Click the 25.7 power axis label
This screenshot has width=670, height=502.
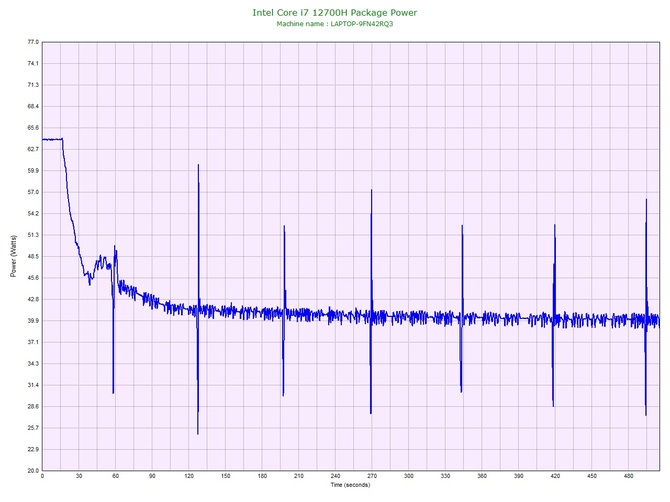(x=33, y=428)
